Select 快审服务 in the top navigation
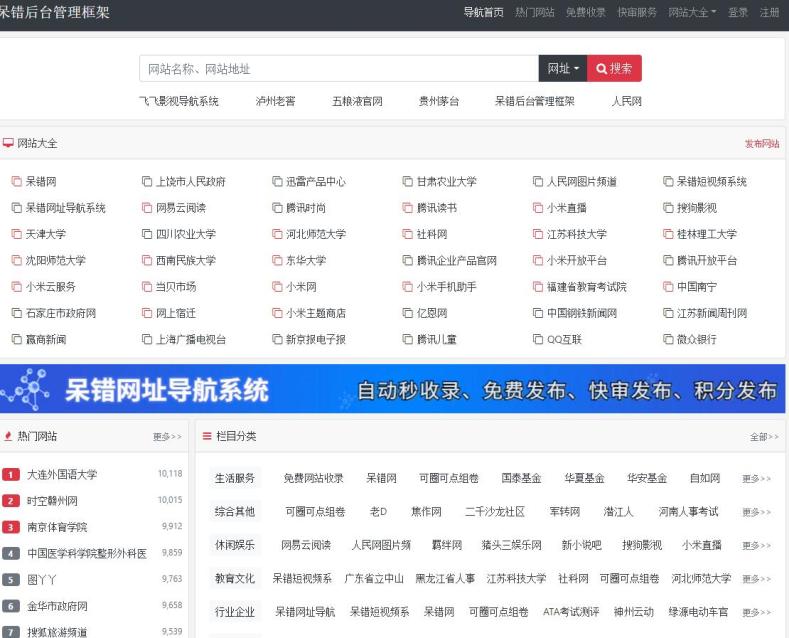The width and height of the screenshot is (789, 638). pos(637,12)
